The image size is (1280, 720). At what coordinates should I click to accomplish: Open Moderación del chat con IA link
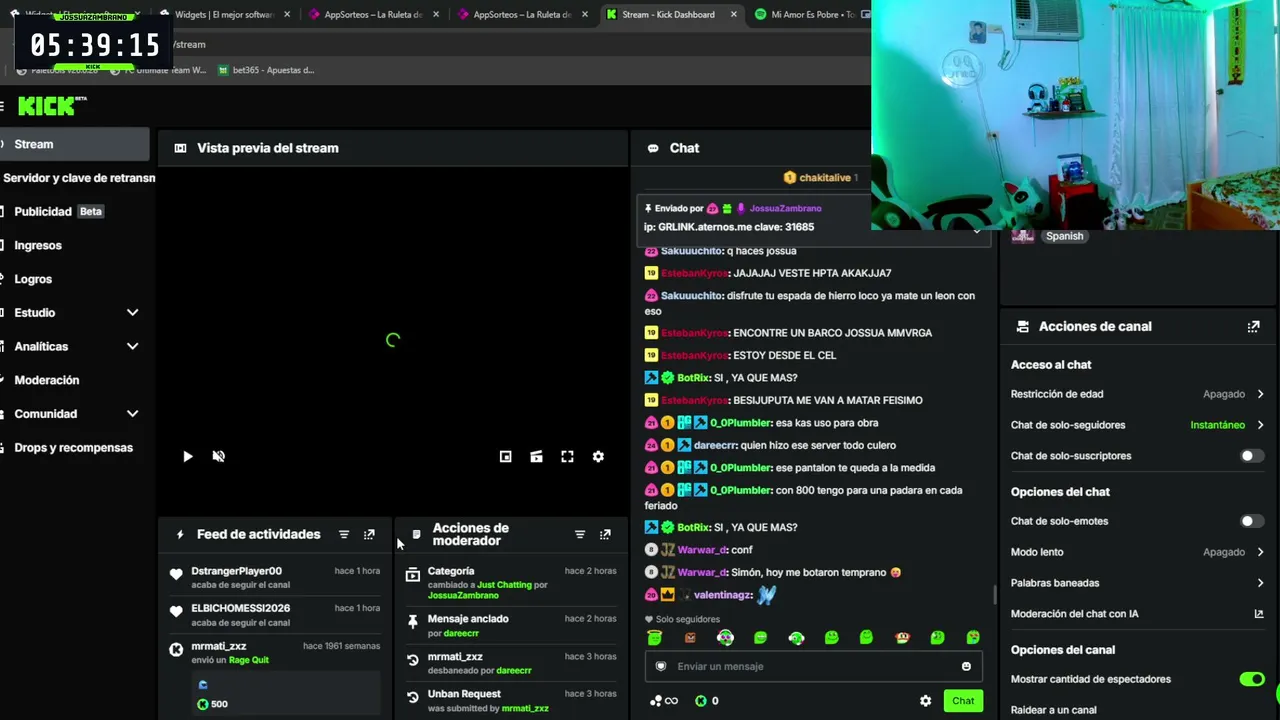click(1138, 614)
